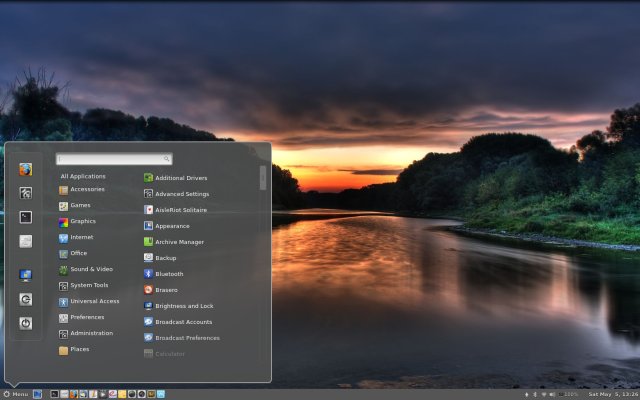Open the Games category
The height and width of the screenshot is (400, 640).
(x=75, y=205)
